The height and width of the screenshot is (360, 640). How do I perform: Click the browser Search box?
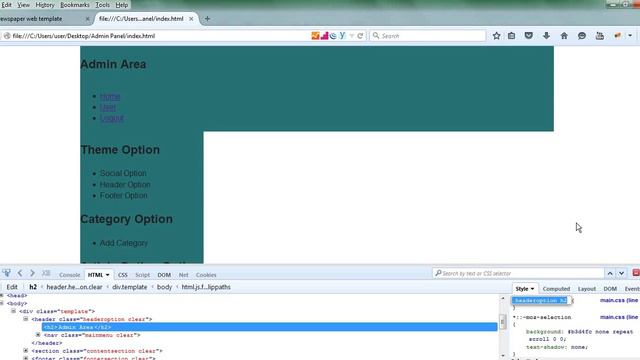click(428, 36)
